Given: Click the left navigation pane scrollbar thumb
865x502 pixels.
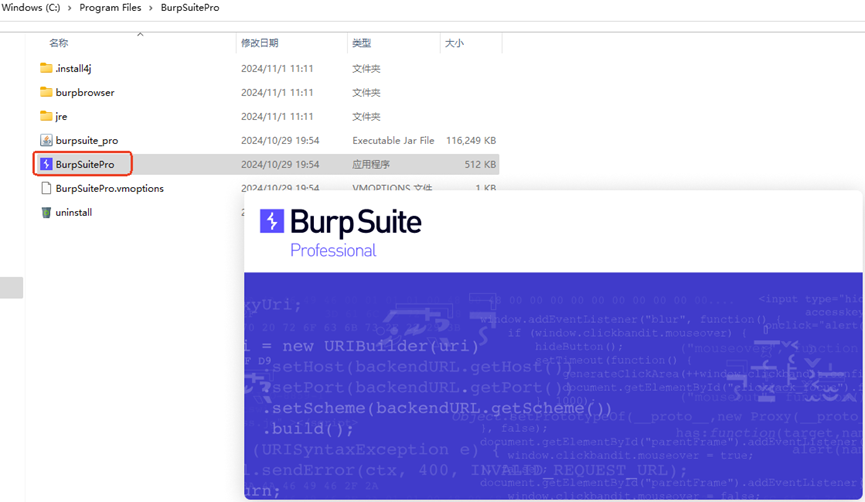Looking at the screenshot, I should point(11,287).
